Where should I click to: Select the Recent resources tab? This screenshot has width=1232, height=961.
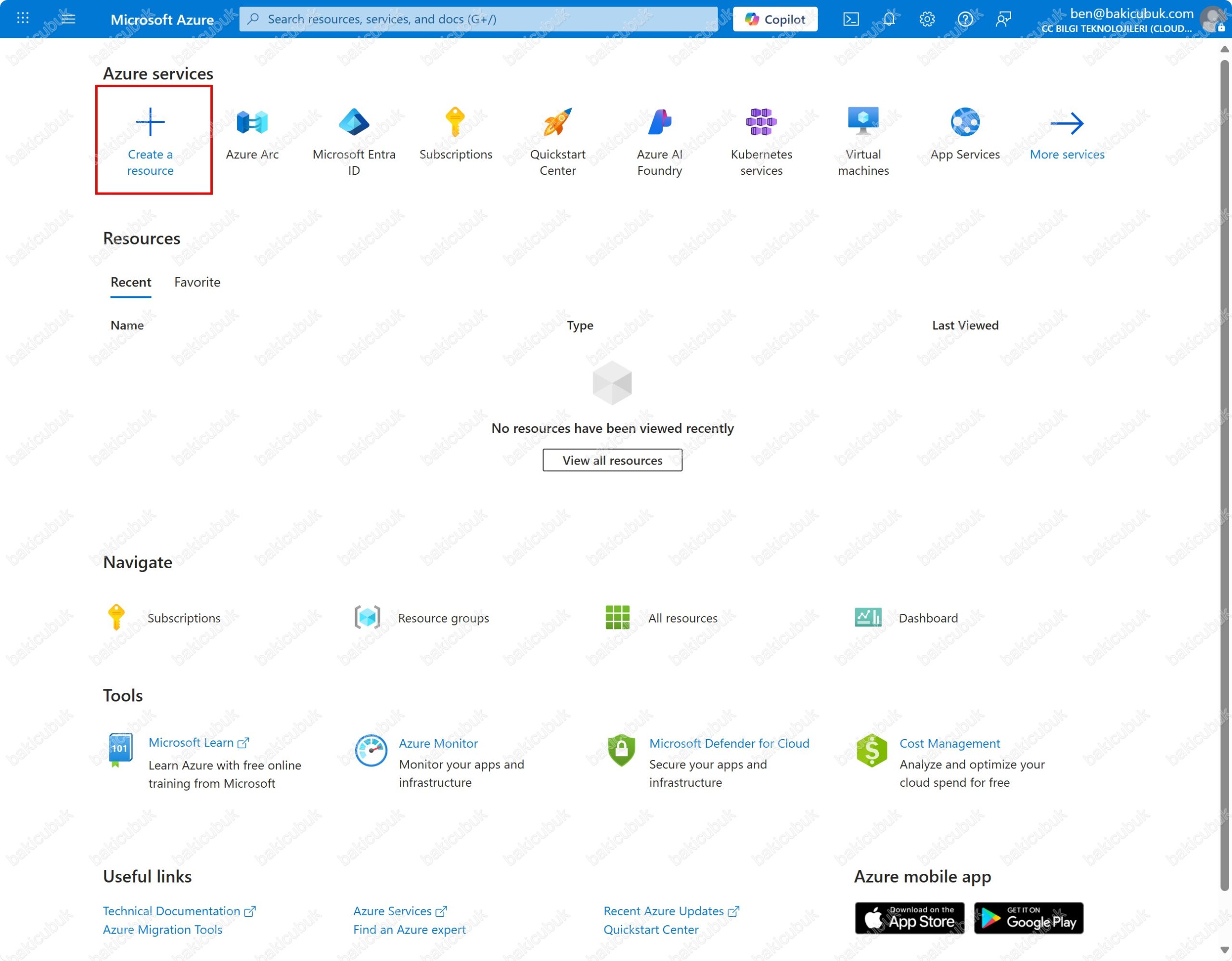point(130,282)
